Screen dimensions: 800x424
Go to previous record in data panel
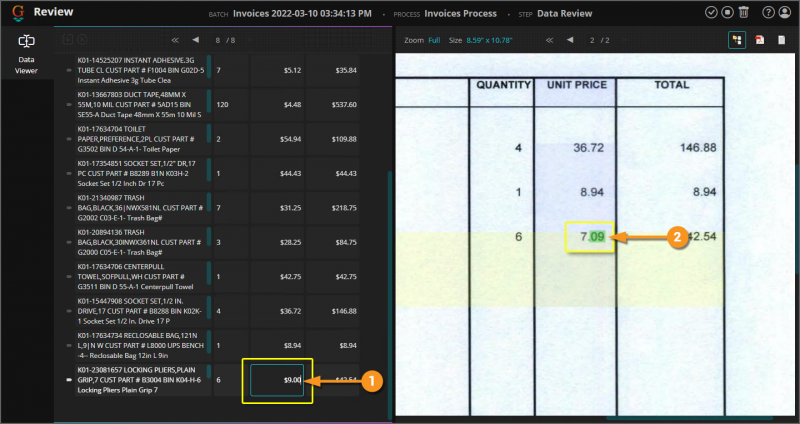[195, 40]
